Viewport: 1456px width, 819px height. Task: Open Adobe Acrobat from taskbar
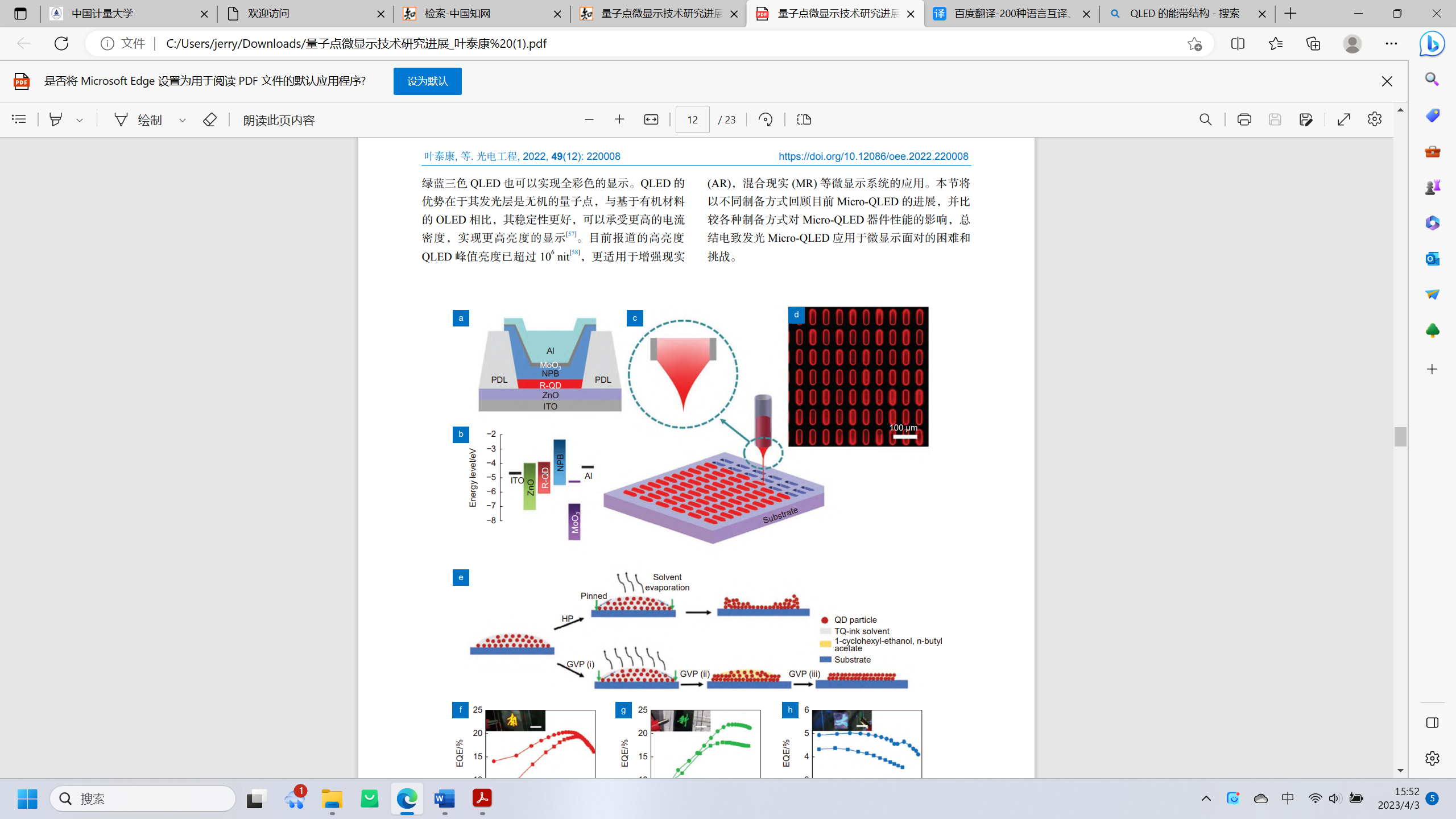(482, 799)
